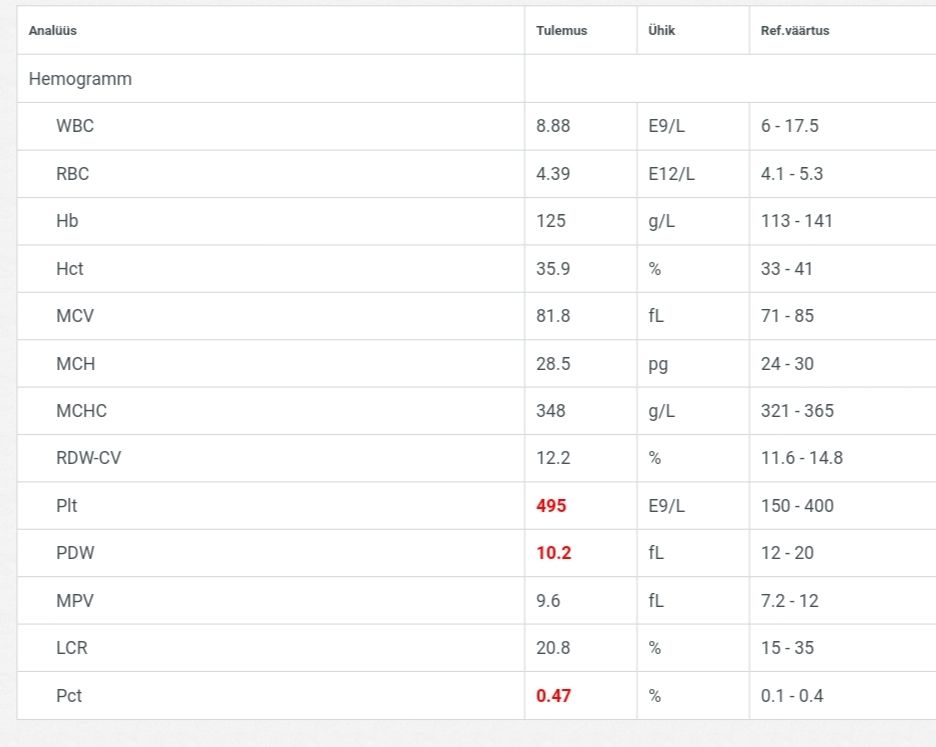936x747 pixels.
Task: Click the LCR result value 20.8
Action: (553, 648)
